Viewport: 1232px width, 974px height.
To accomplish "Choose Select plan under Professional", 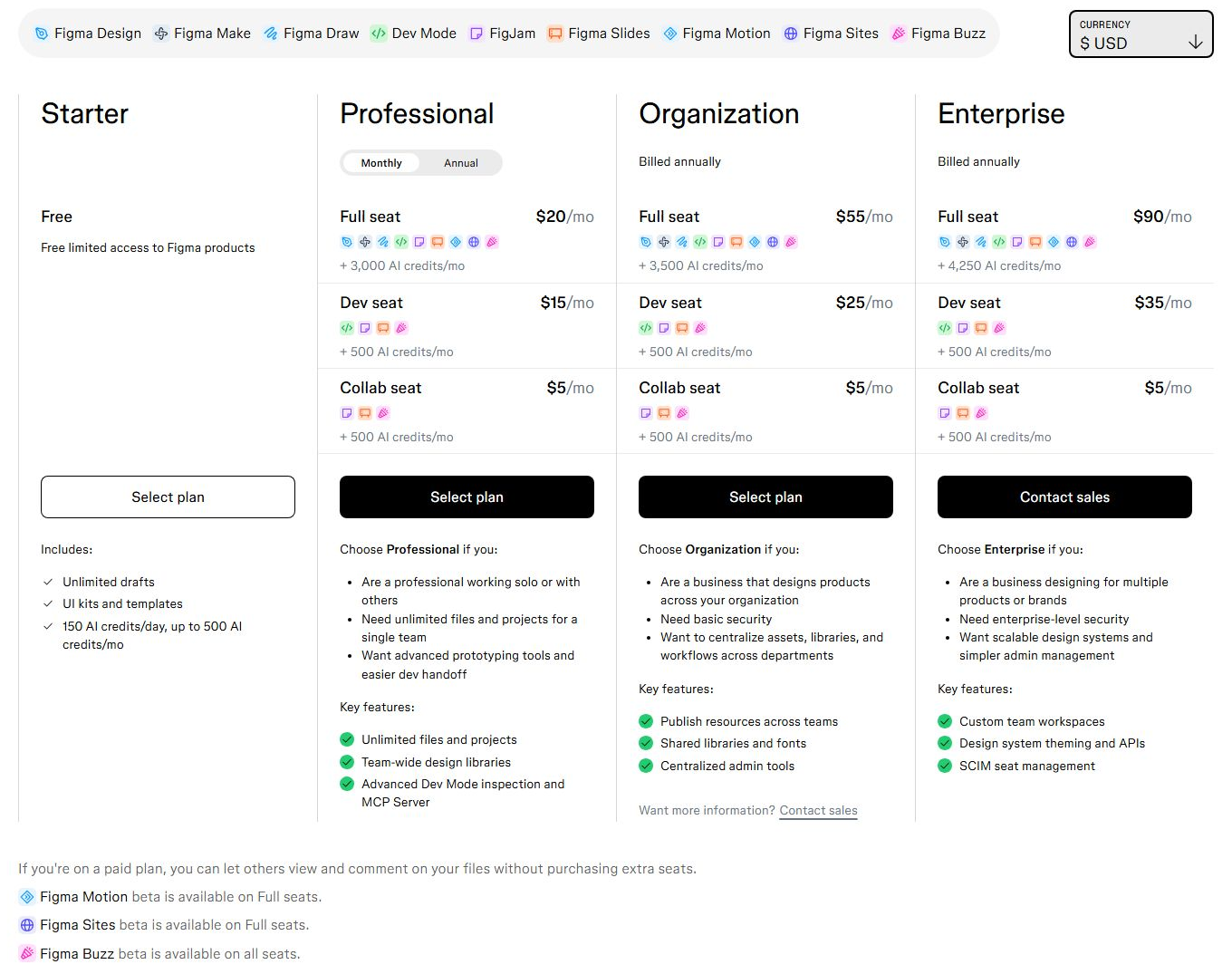I will 467,497.
